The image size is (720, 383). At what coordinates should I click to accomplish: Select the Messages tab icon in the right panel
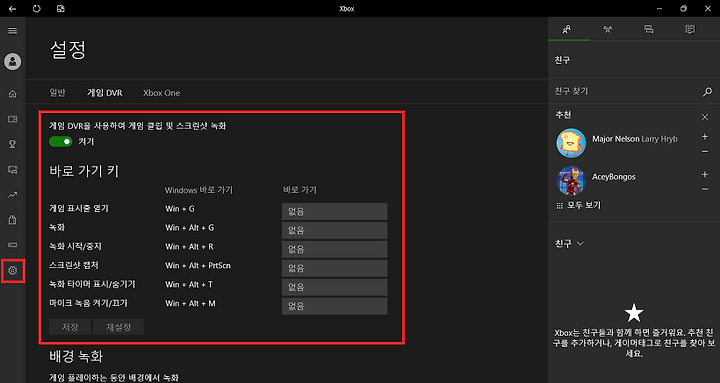coord(648,29)
